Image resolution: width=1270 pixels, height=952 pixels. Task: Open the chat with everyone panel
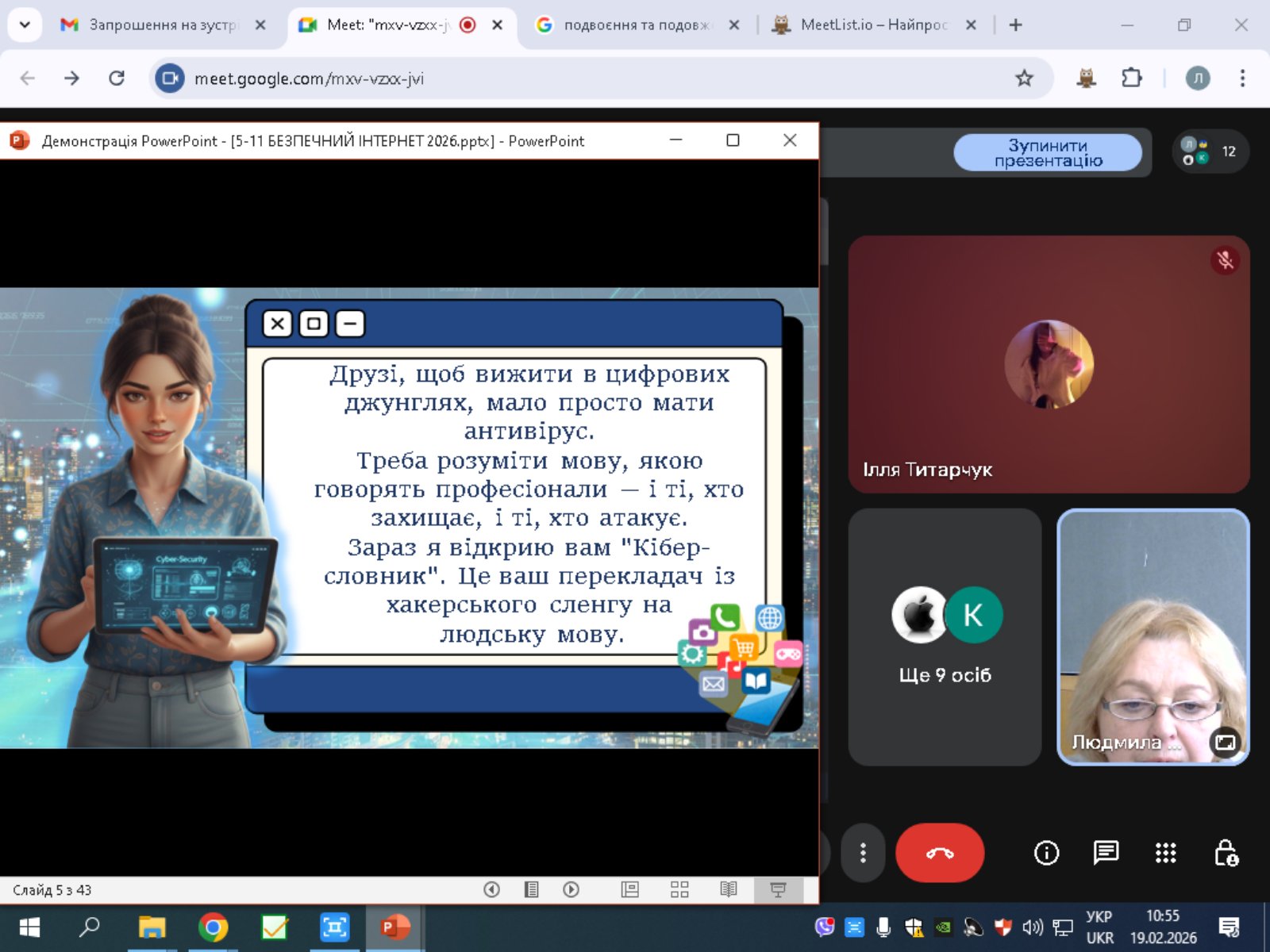pos(1105,853)
